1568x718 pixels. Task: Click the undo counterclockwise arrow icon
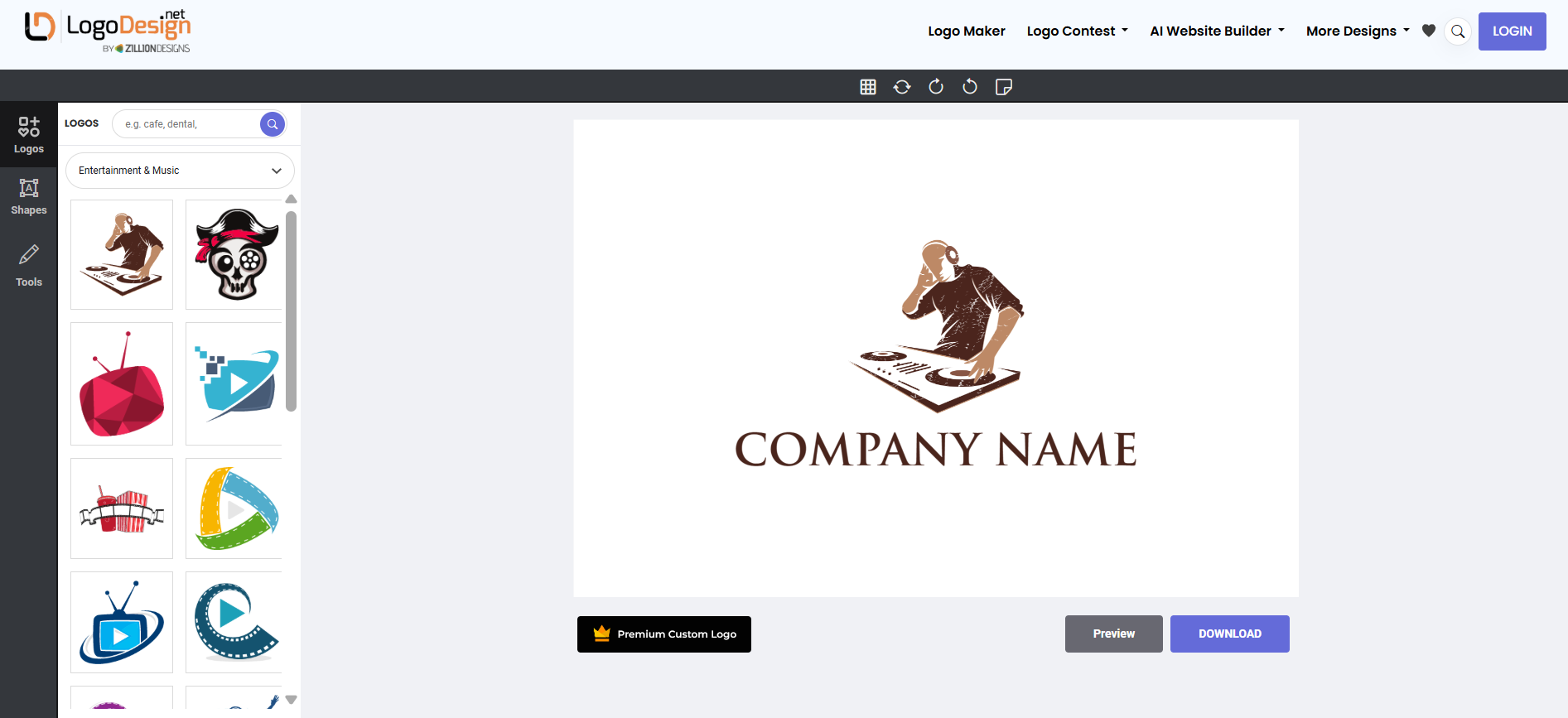(970, 87)
